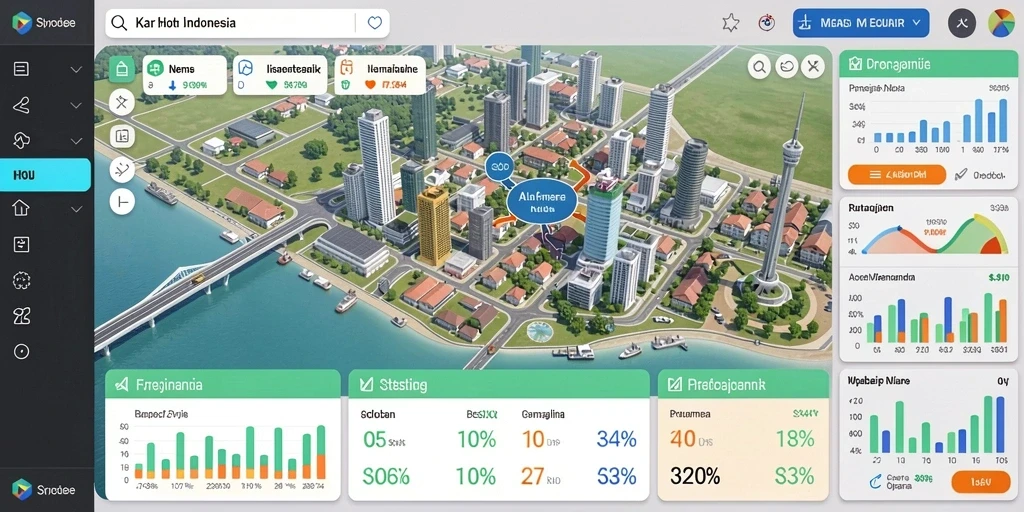Click the magnifier icon at the map's top right

point(759,67)
